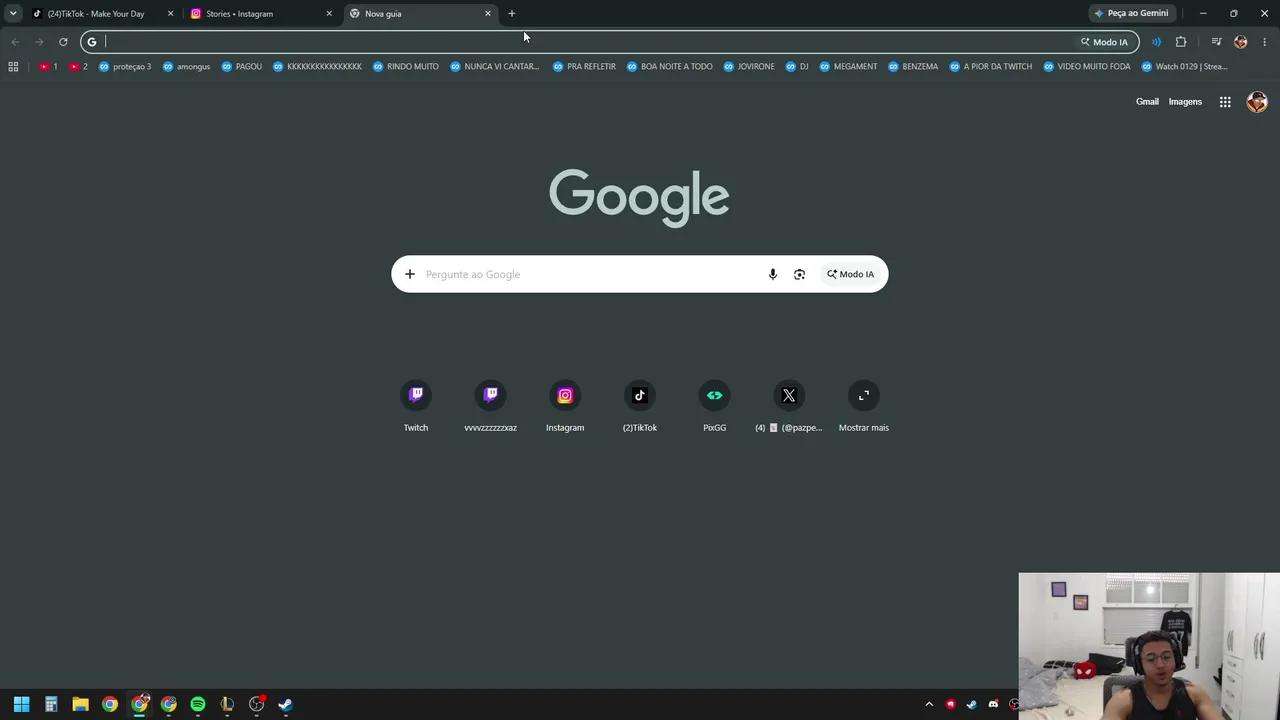
Task: Open the A PIOR DA TWITCH bookmark
Action: coord(991,67)
